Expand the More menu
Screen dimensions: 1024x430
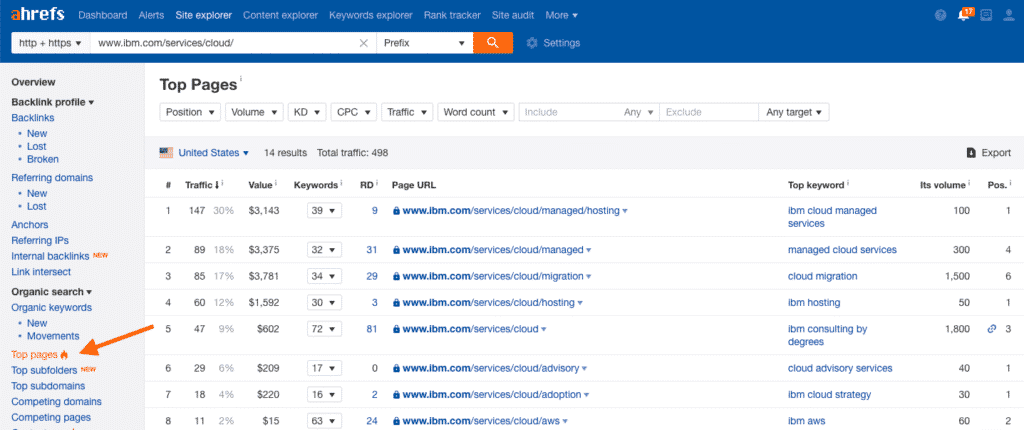pyautogui.click(x=562, y=15)
